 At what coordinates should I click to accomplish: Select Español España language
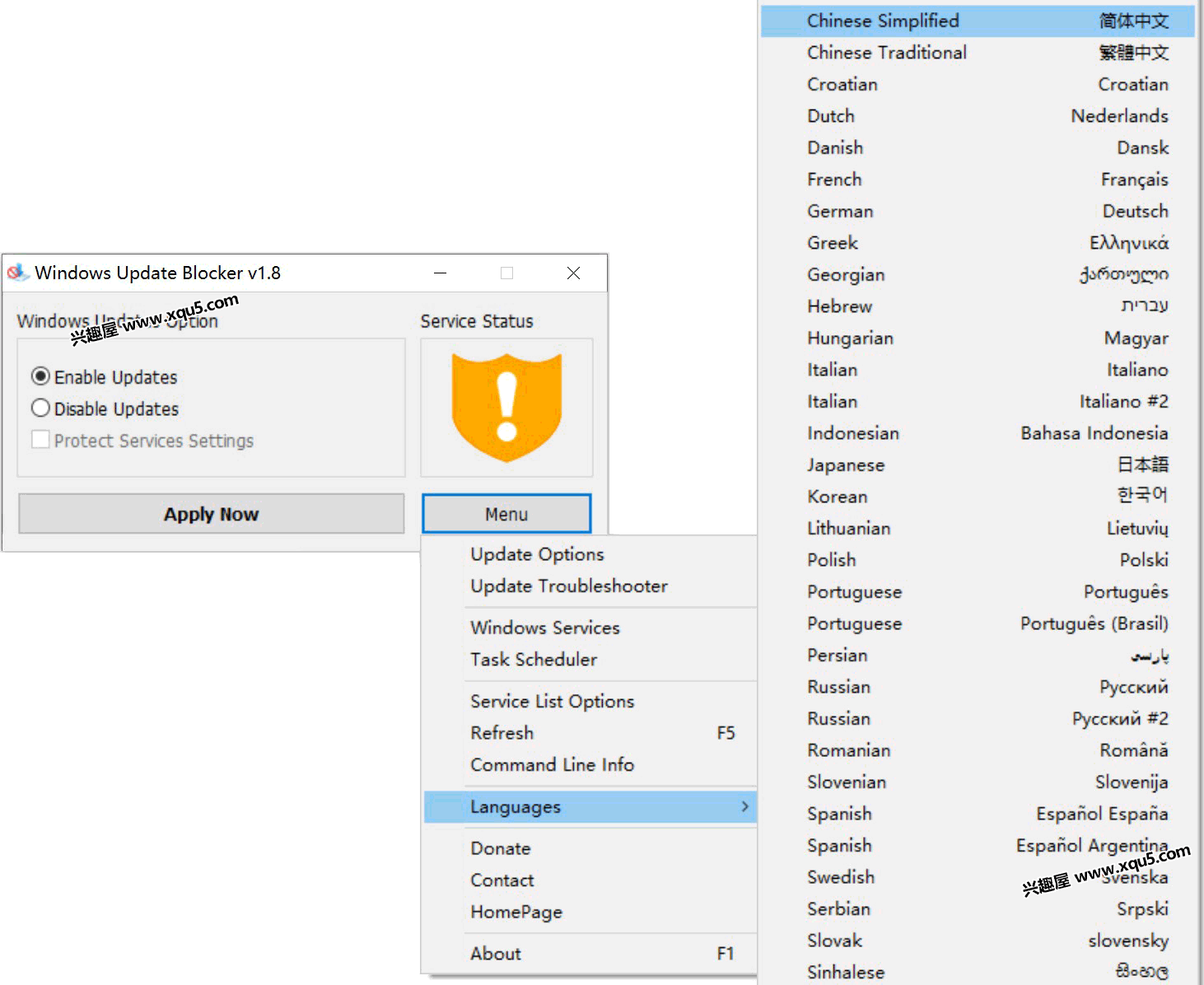tap(978, 814)
